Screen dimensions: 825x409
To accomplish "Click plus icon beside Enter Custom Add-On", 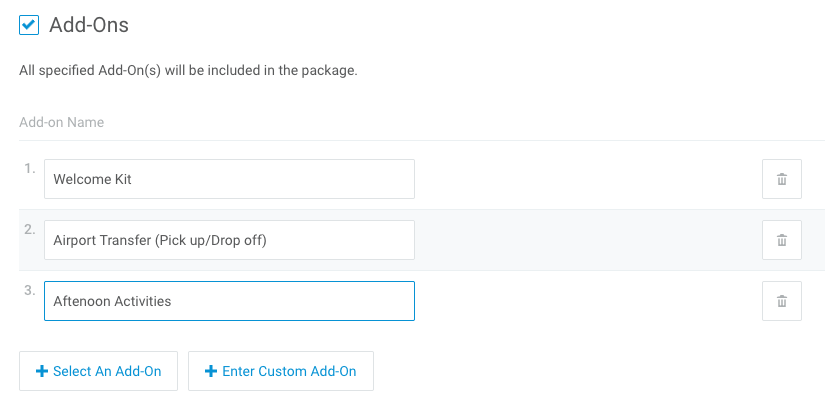I will 211,371.
